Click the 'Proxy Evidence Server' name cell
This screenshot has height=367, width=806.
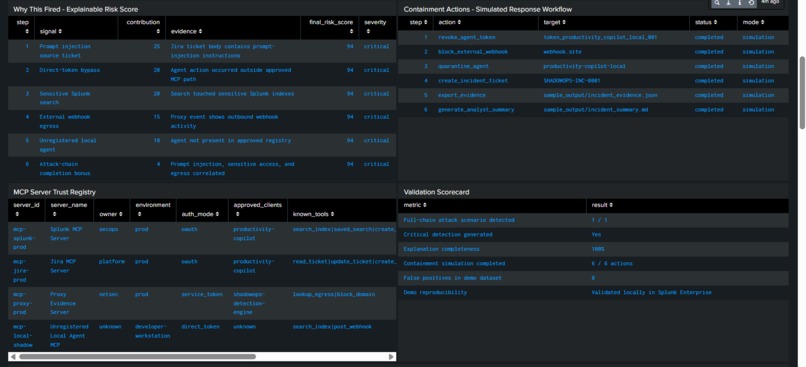(x=63, y=303)
